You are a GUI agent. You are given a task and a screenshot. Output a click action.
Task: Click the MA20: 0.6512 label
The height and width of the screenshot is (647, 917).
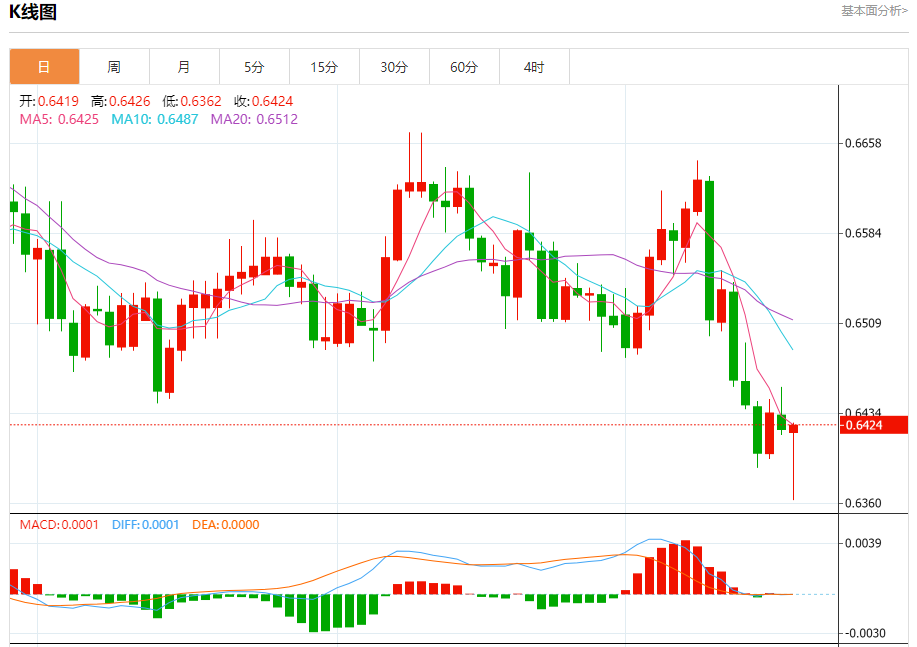tap(254, 119)
